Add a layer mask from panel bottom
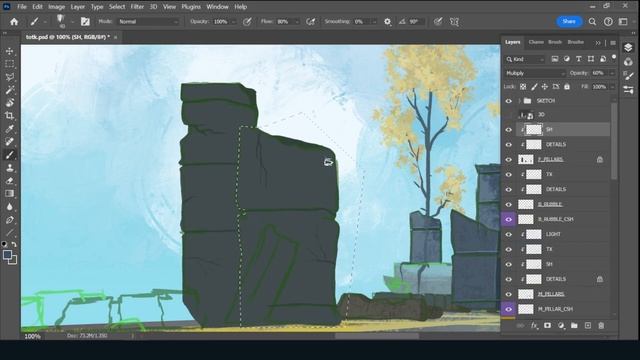Viewport: 640px width, 360px height. (547, 325)
